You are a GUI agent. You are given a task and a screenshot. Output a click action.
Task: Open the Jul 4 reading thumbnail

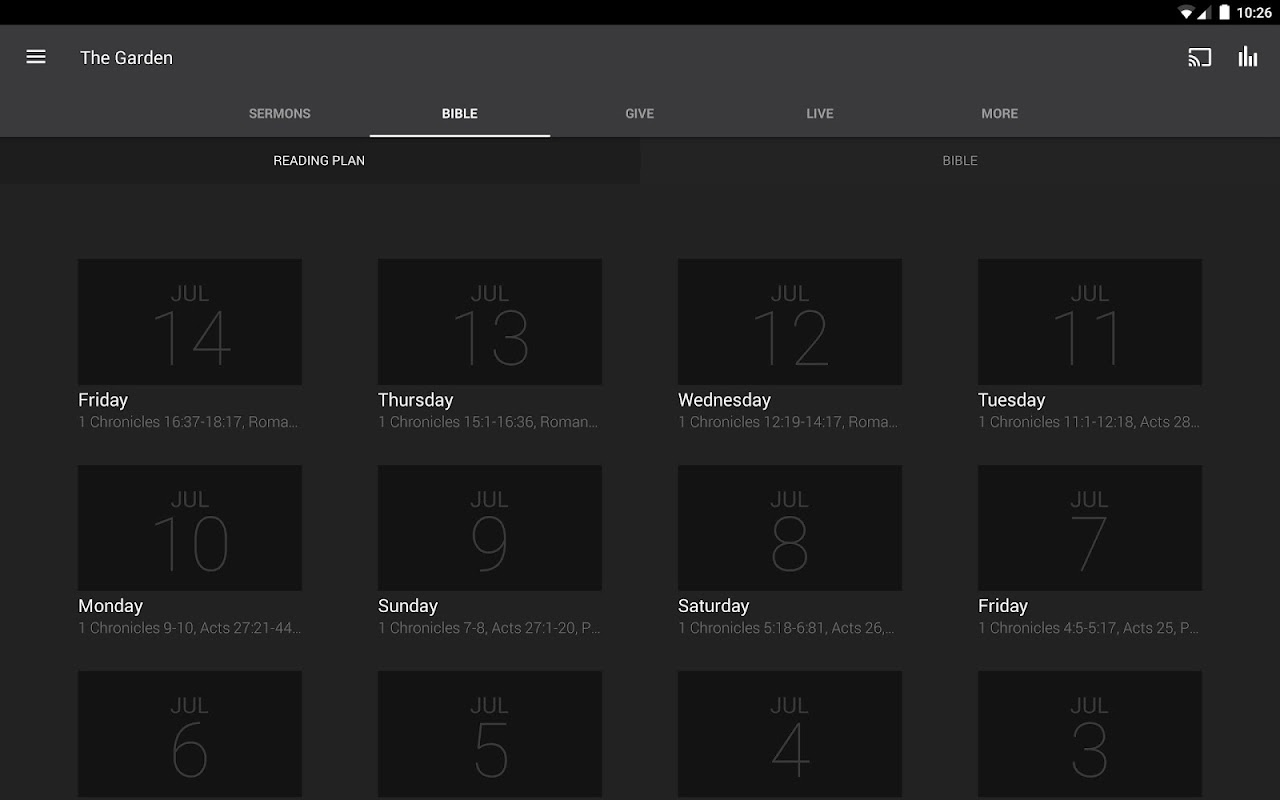790,735
